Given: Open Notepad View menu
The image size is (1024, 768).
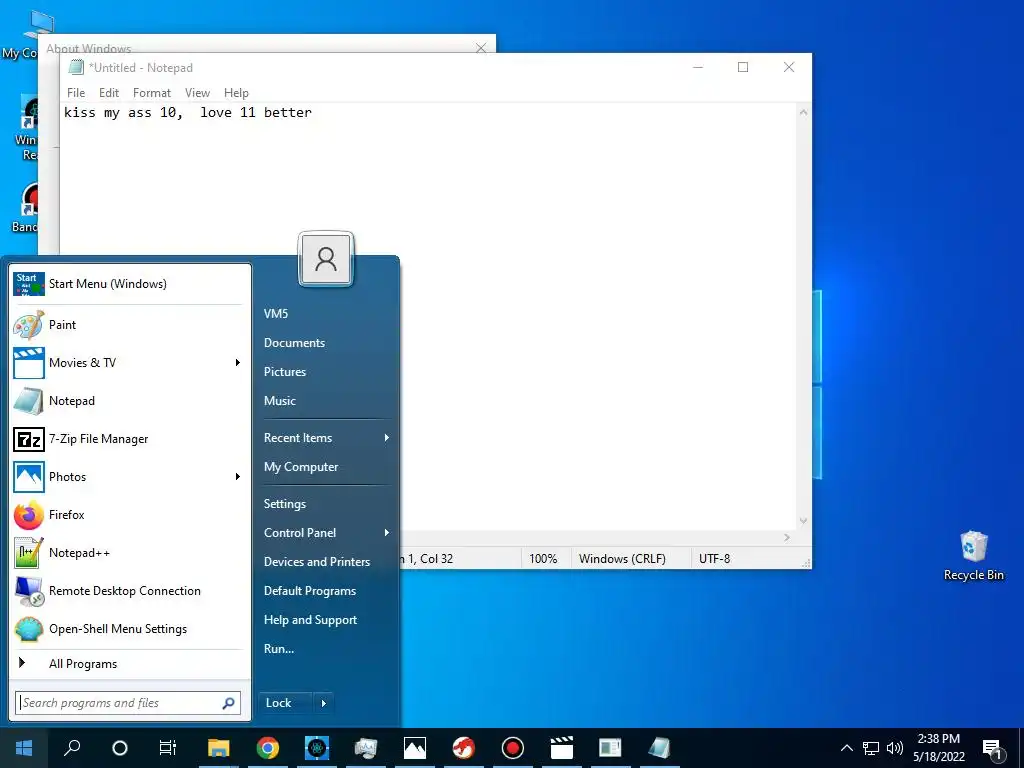Looking at the screenshot, I should coord(197,93).
